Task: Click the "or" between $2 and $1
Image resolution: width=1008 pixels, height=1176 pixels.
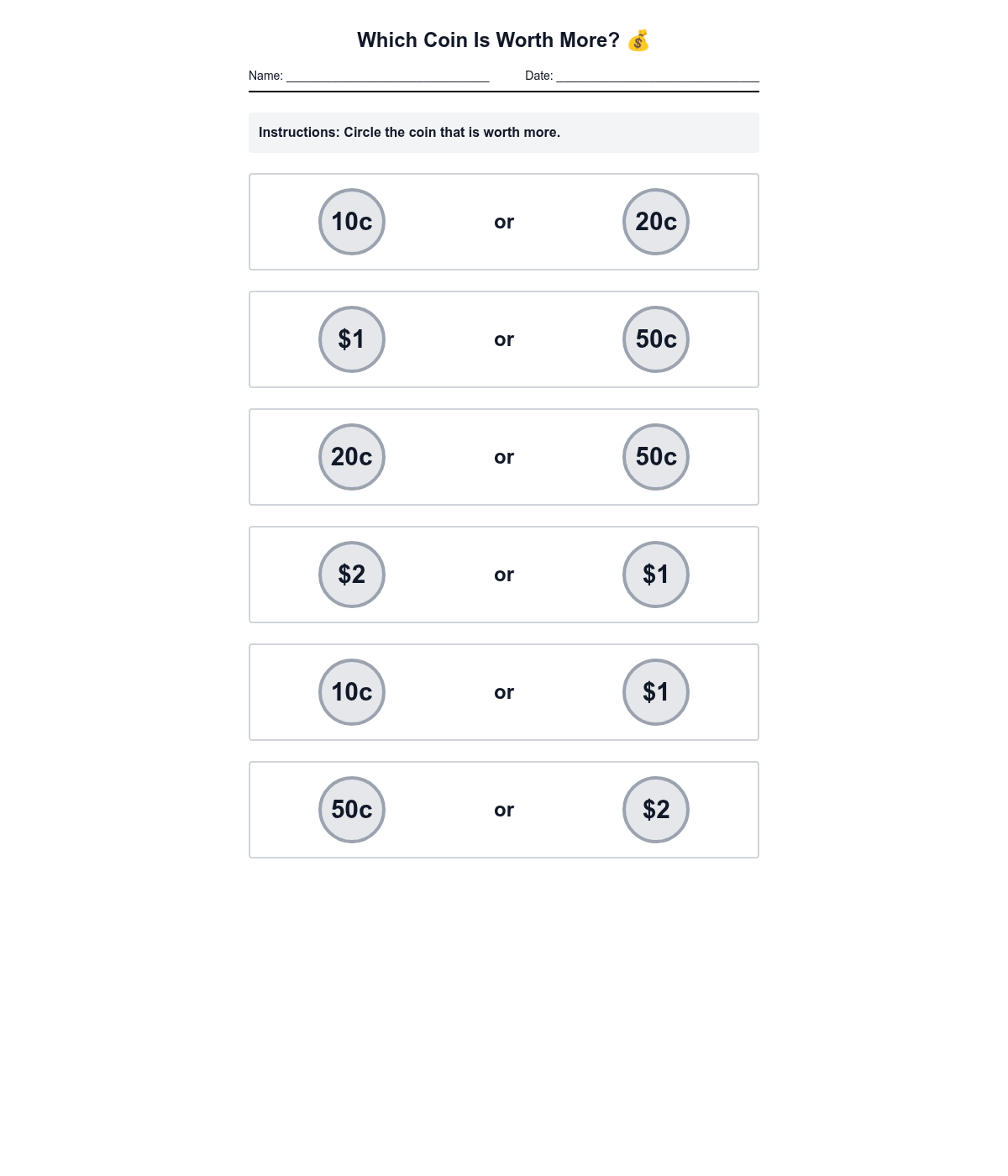Action: tap(504, 575)
